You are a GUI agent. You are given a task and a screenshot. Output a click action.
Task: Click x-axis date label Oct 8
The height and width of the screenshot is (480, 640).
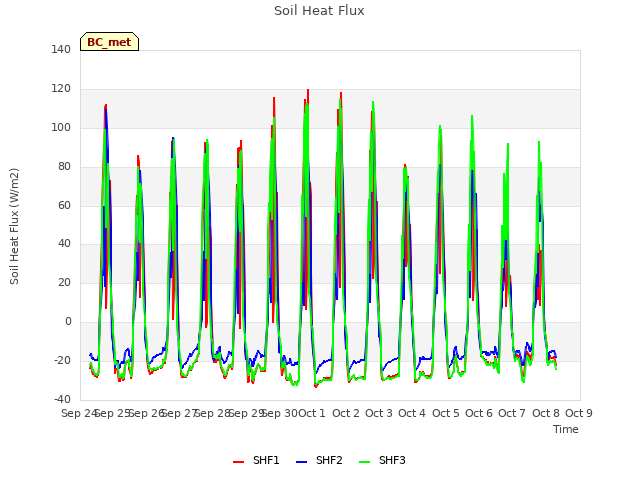coord(546,413)
